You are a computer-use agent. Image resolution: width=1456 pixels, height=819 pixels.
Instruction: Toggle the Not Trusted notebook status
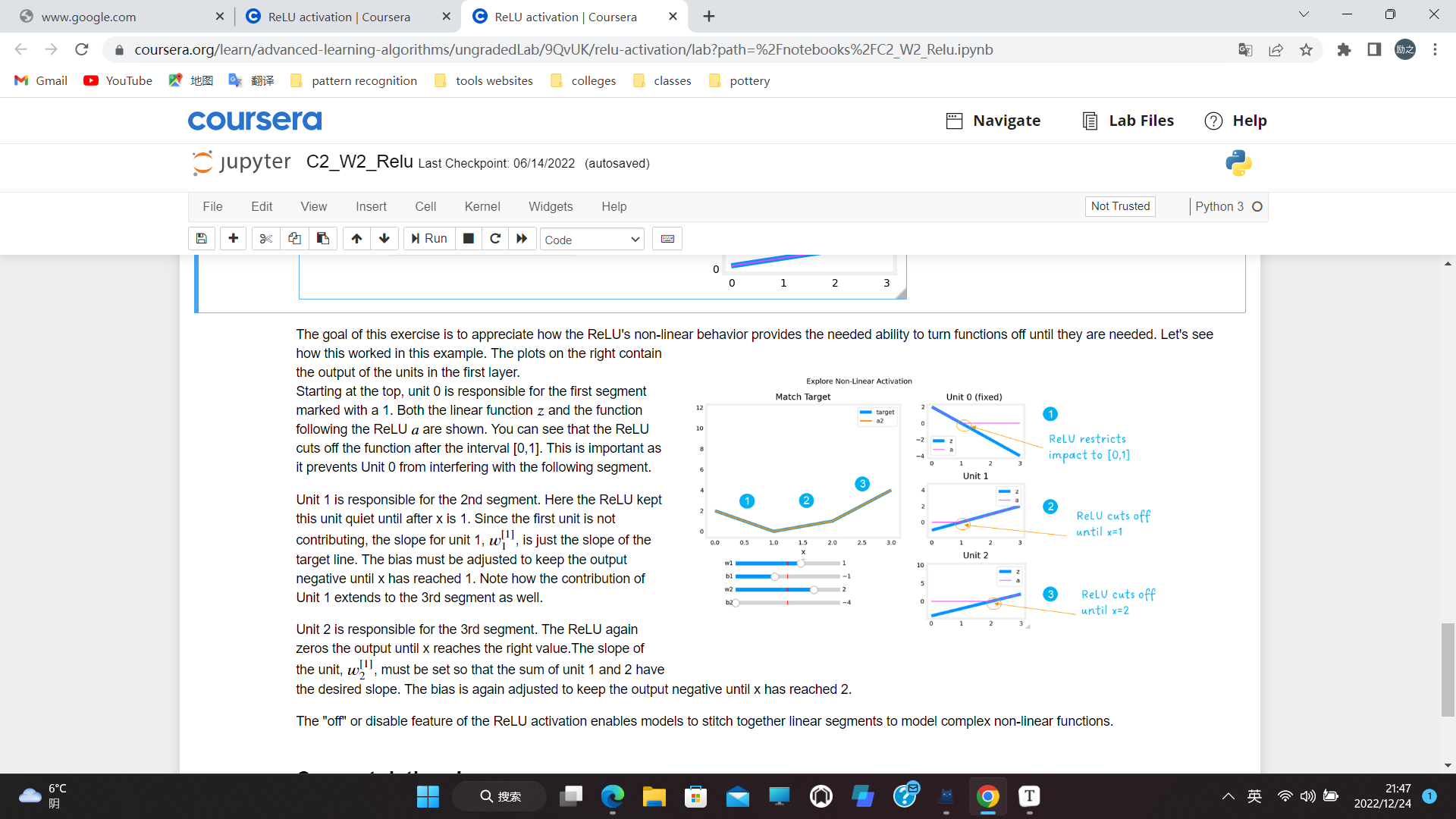click(1120, 206)
